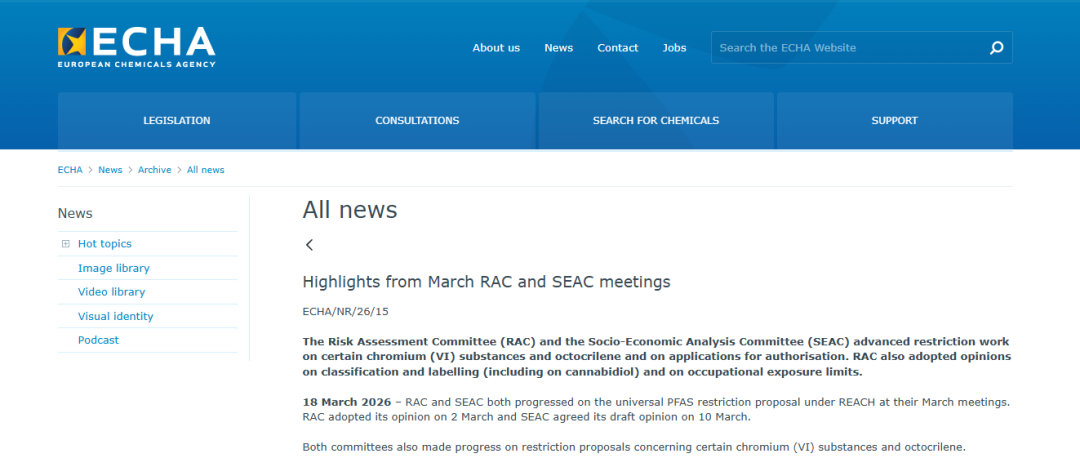
Task: Click the search magnifier icon
Action: click(x=996, y=48)
